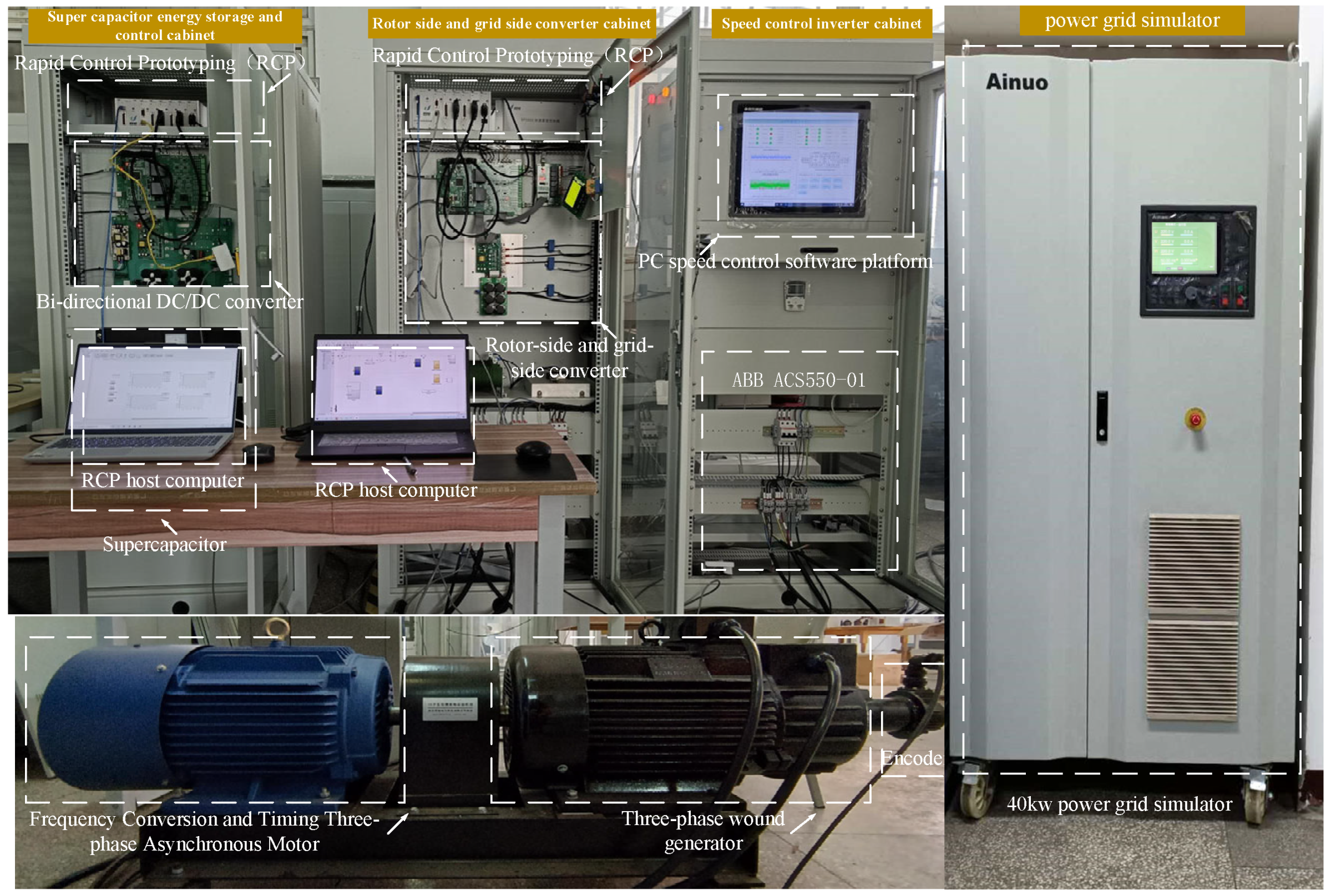This screenshot has width=1331, height=896.
Task: Click the 'power grid simulator' banner
Action: tap(1132, 21)
